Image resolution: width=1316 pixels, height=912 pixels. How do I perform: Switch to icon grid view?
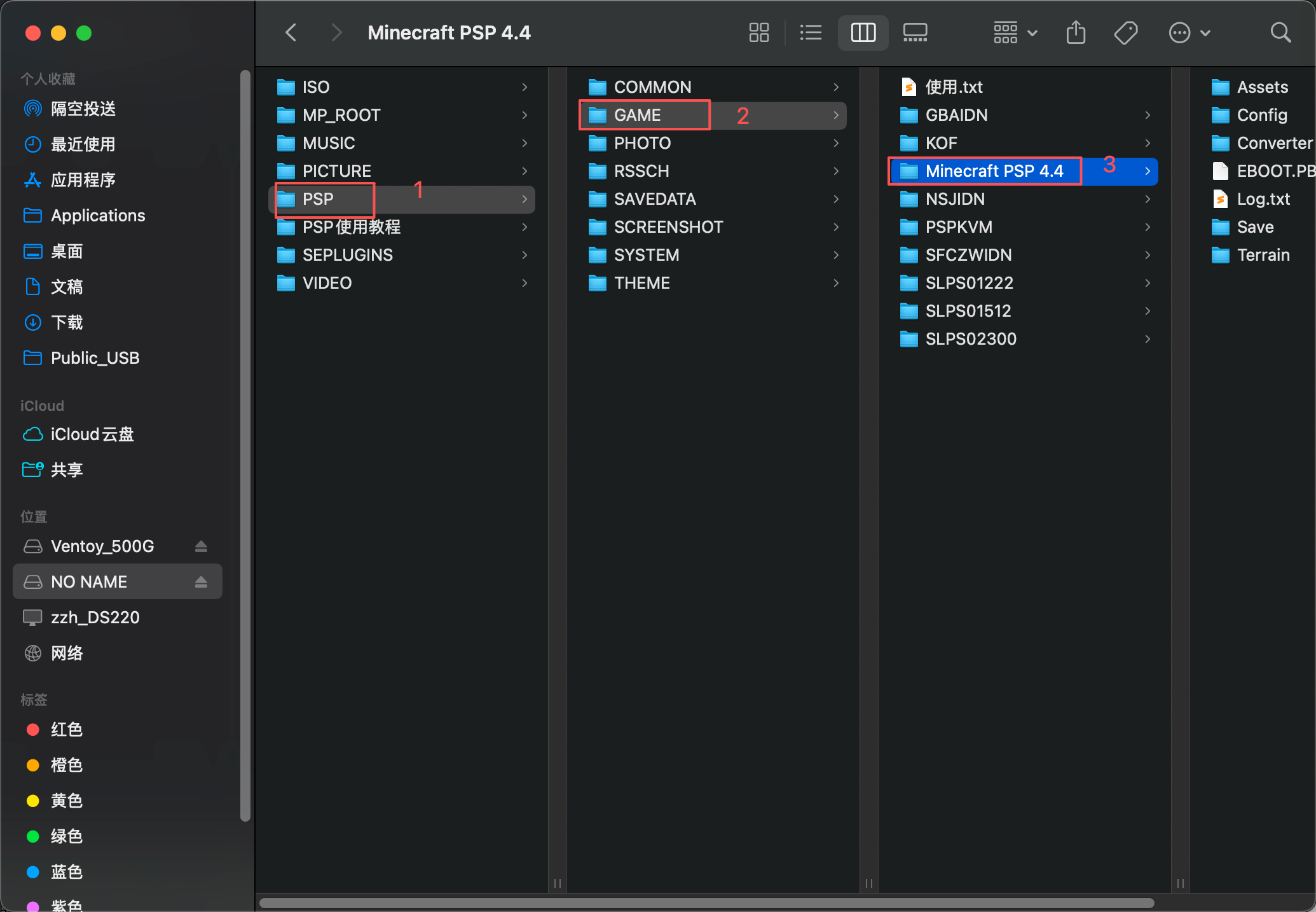point(758,32)
